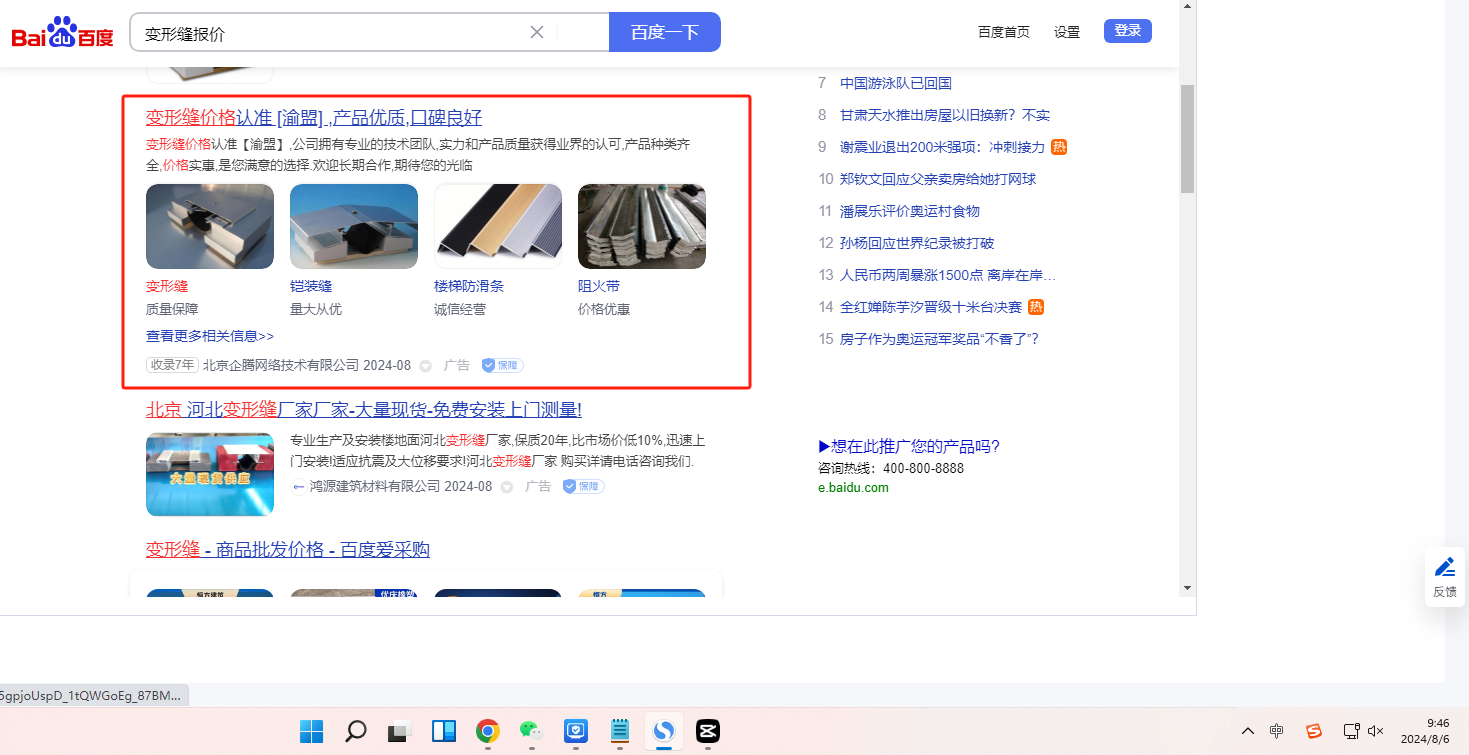Open hot search 房子作为奥运冠军奖品"不香了"?
Image resolution: width=1469 pixels, height=755 pixels.
point(939,339)
